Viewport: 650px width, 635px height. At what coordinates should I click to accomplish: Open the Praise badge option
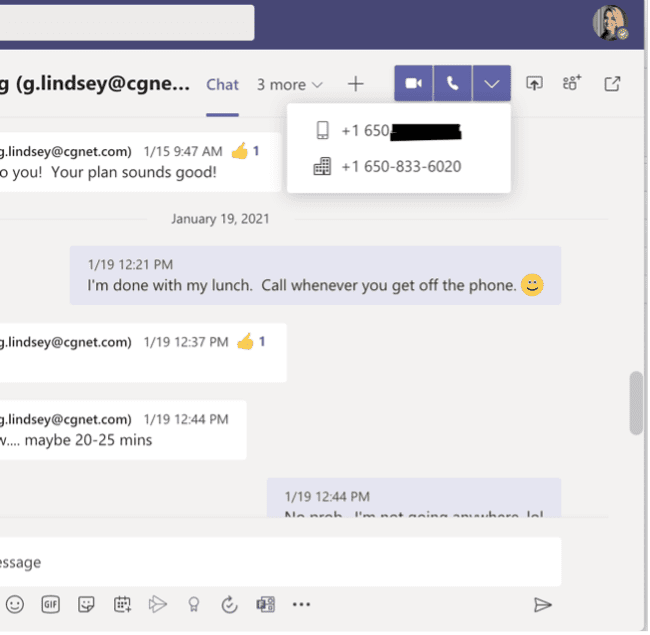tap(193, 604)
